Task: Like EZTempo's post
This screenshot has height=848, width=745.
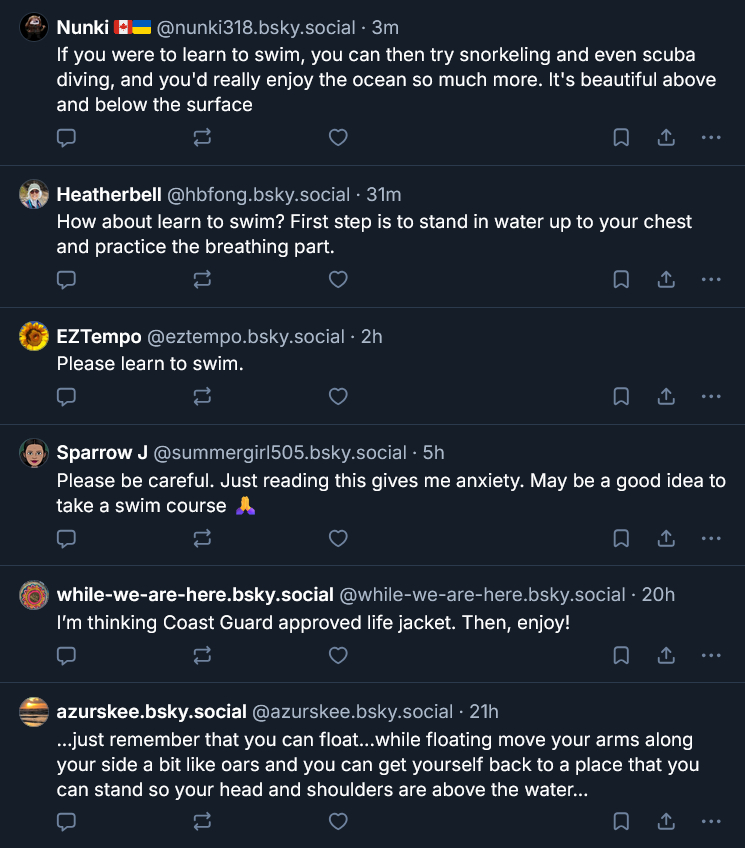Action: pos(338,397)
